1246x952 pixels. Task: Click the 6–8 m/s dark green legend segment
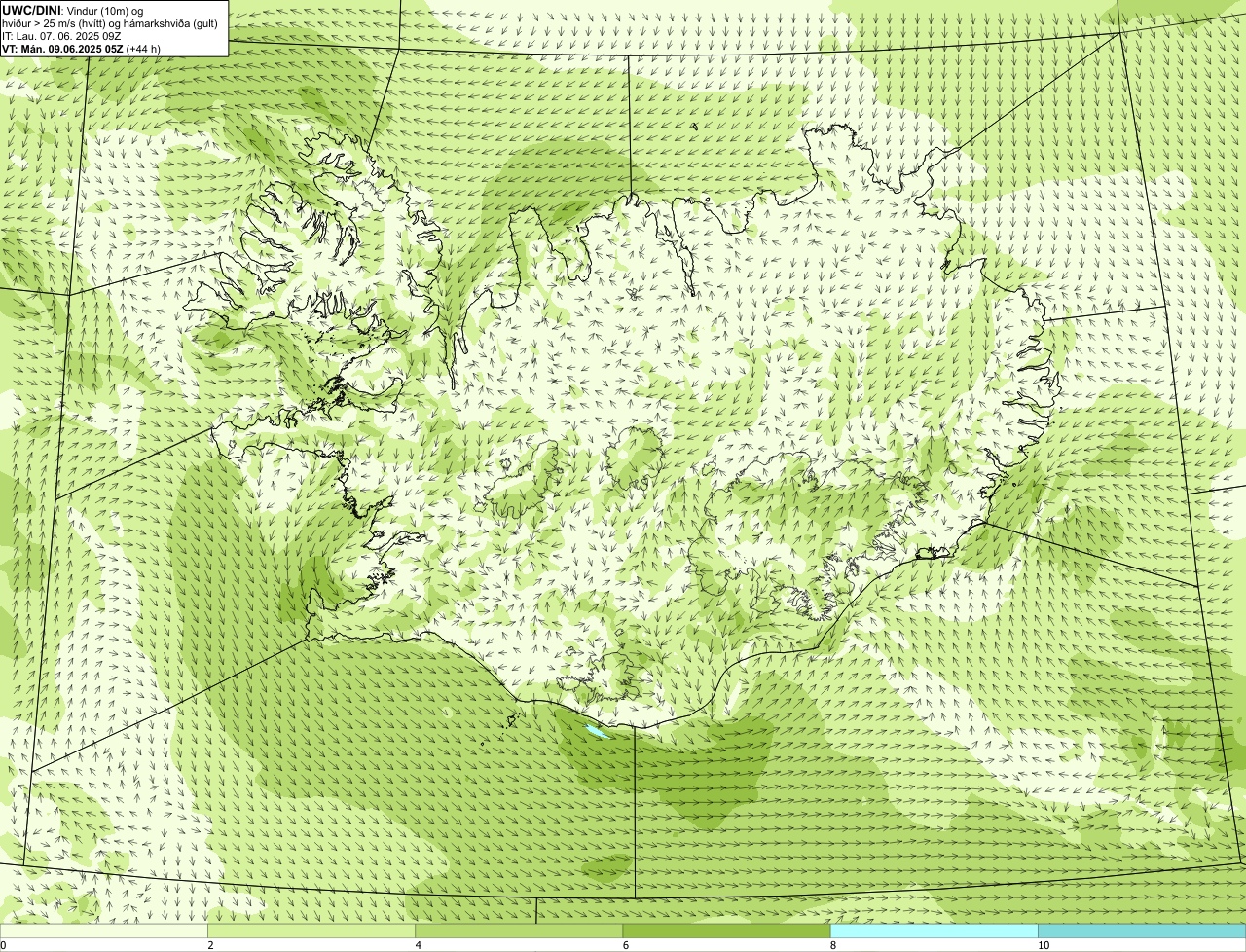pos(727,931)
